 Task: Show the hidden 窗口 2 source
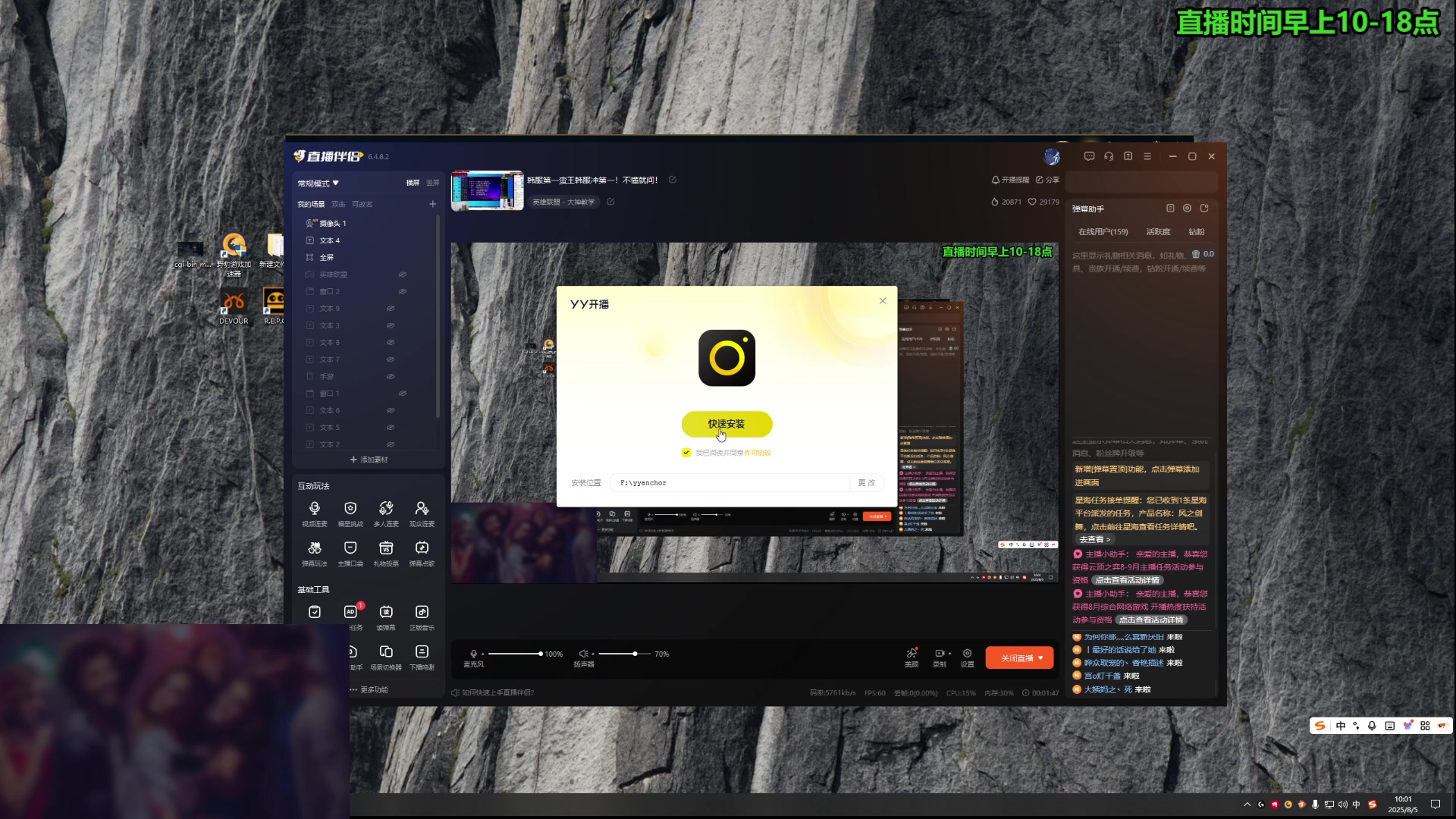(403, 291)
